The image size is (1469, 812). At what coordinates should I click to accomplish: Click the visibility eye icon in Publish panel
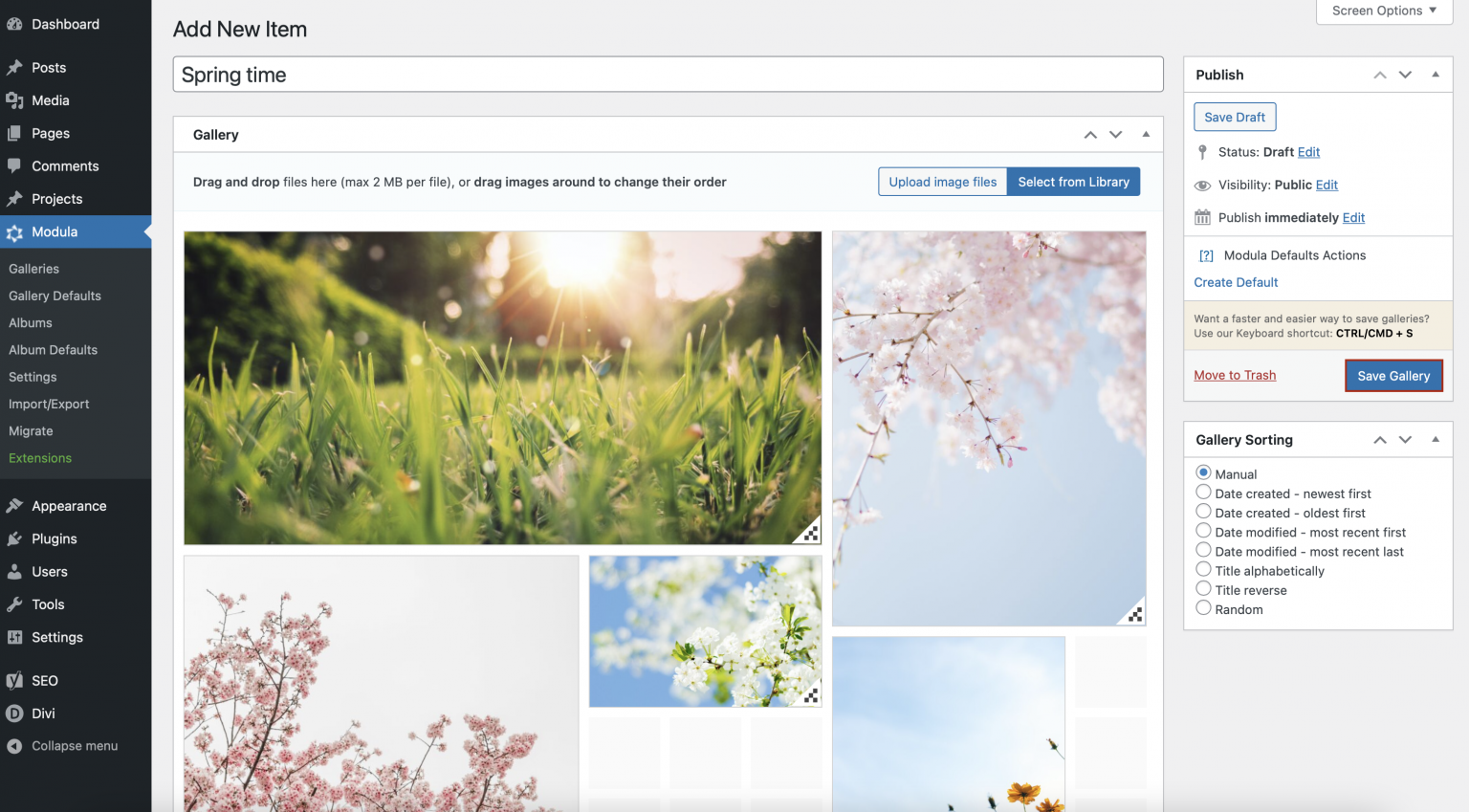pyautogui.click(x=1202, y=185)
